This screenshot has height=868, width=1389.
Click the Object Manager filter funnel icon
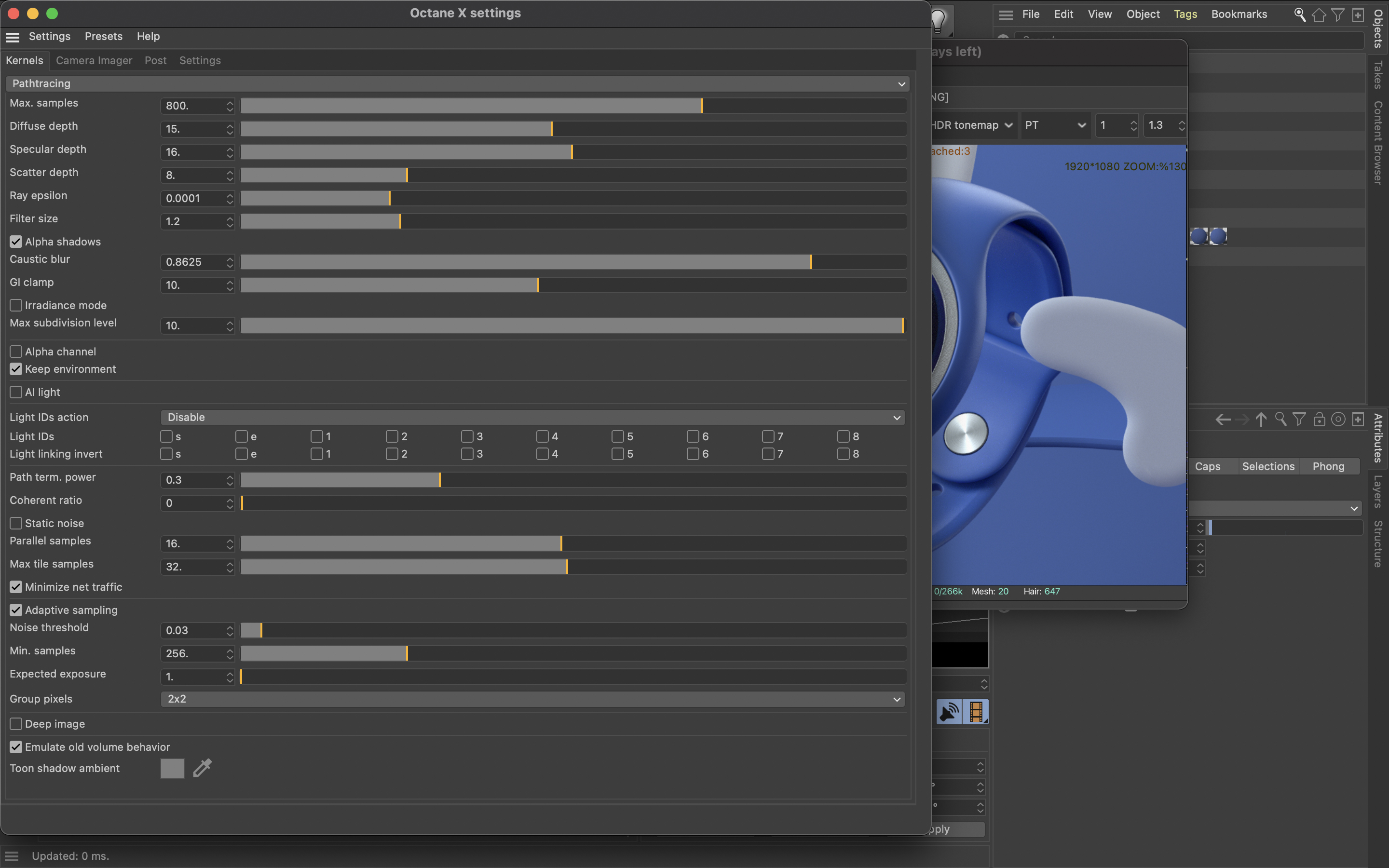point(1337,15)
